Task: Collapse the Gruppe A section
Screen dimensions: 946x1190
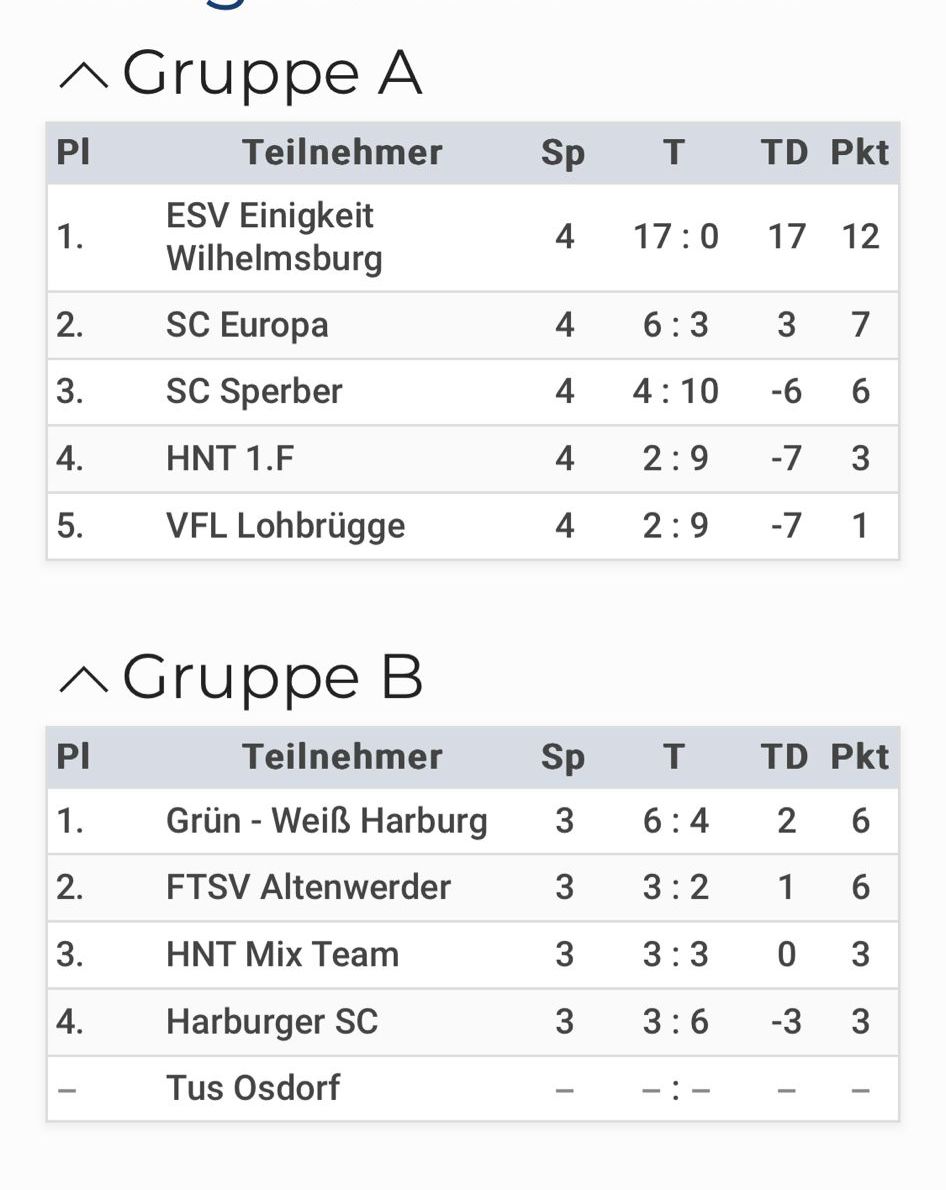Action: pyautogui.click(x=84, y=76)
